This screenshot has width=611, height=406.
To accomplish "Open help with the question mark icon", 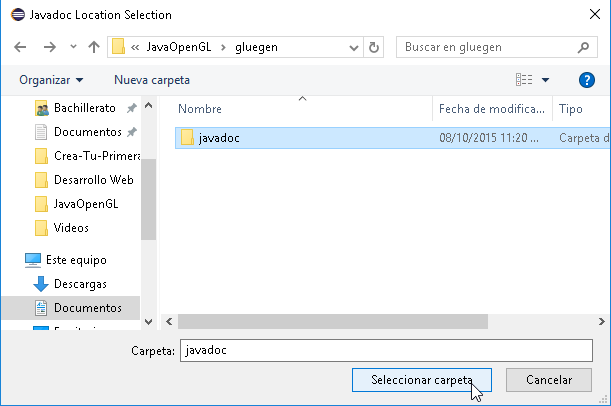I will (586, 80).
